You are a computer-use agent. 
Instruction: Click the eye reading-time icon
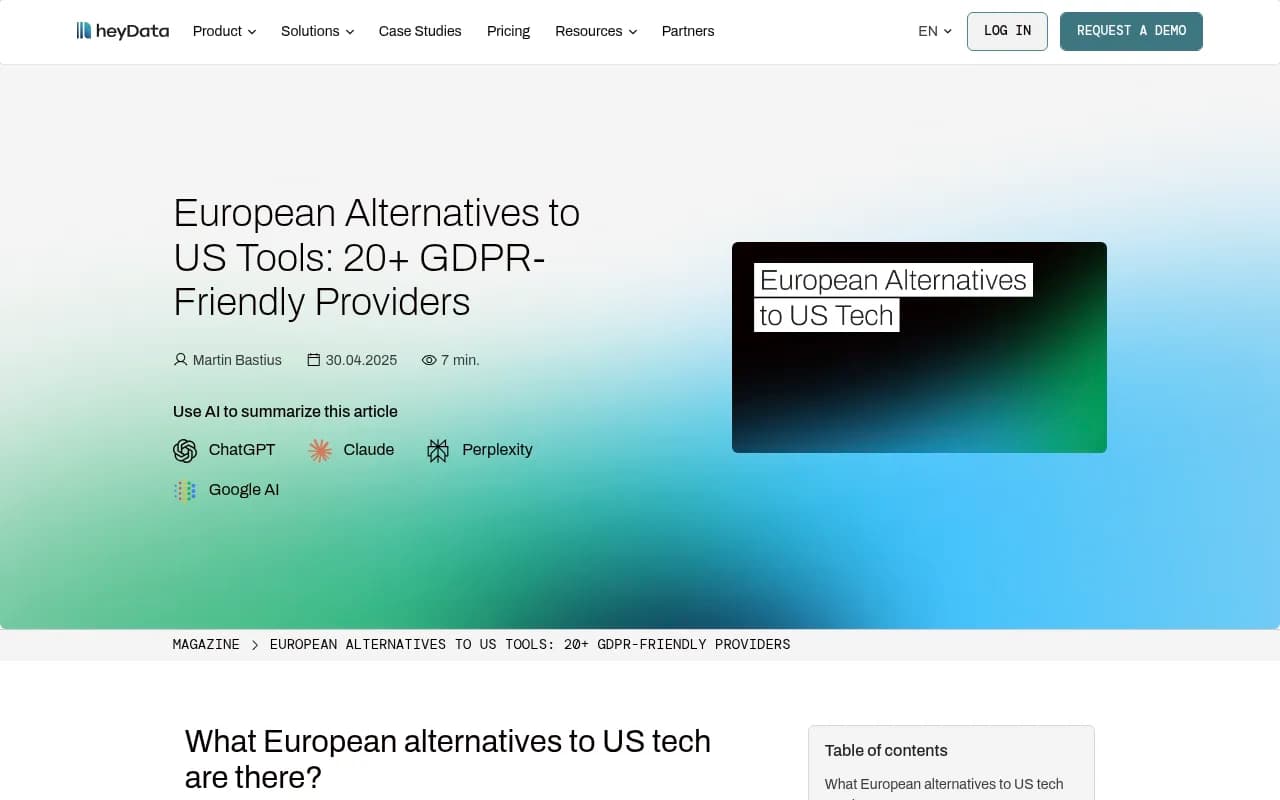pyautogui.click(x=429, y=360)
